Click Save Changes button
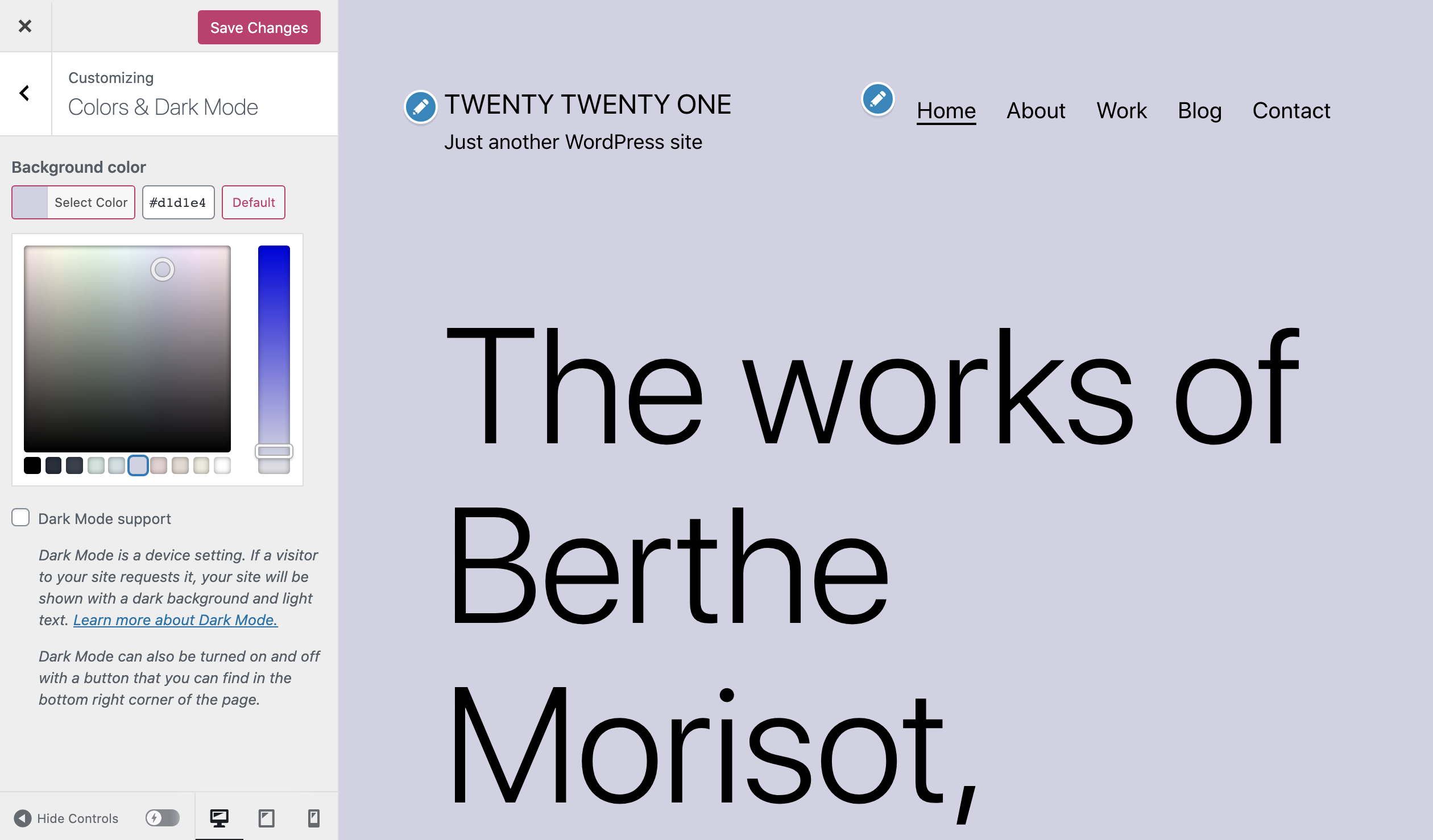1433x840 pixels. [259, 27]
